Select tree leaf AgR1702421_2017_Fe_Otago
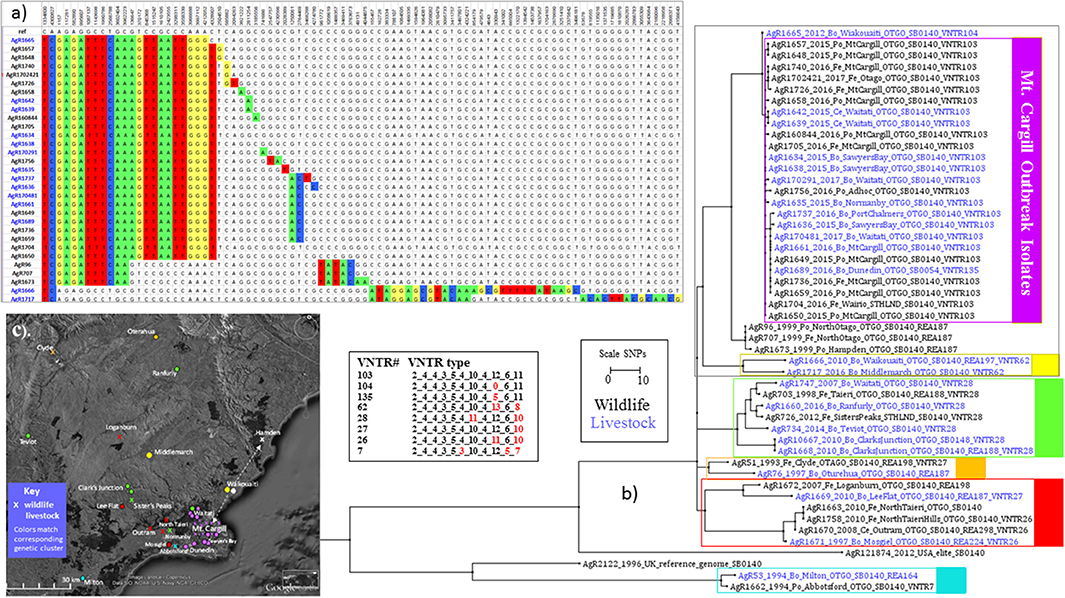This screenshot has width=1065, height=598. (x=876, y=78)
